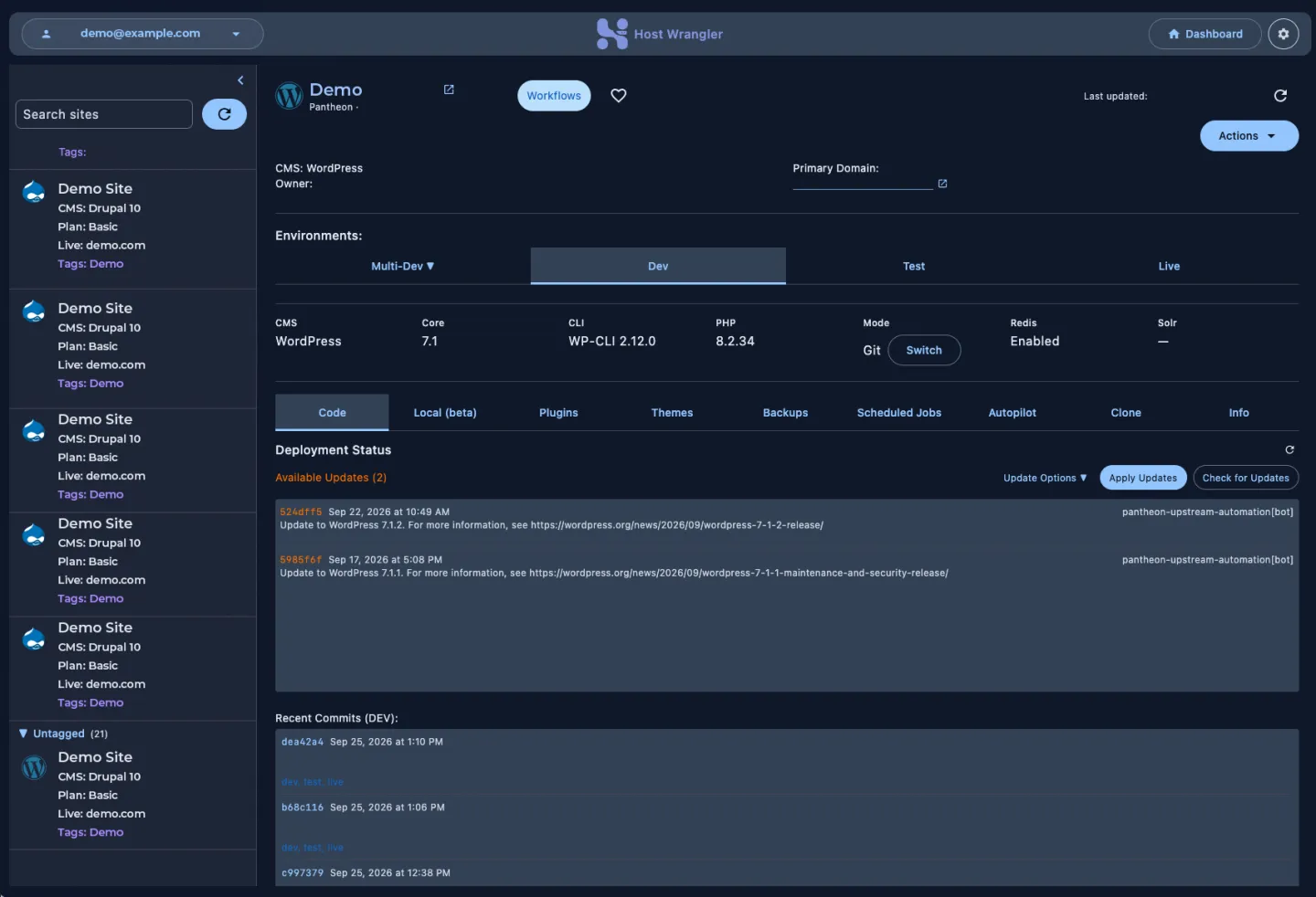Viewport: 1316px width, 897px height.
Task: Focus the Search sites input field
Action: (104, 114)
